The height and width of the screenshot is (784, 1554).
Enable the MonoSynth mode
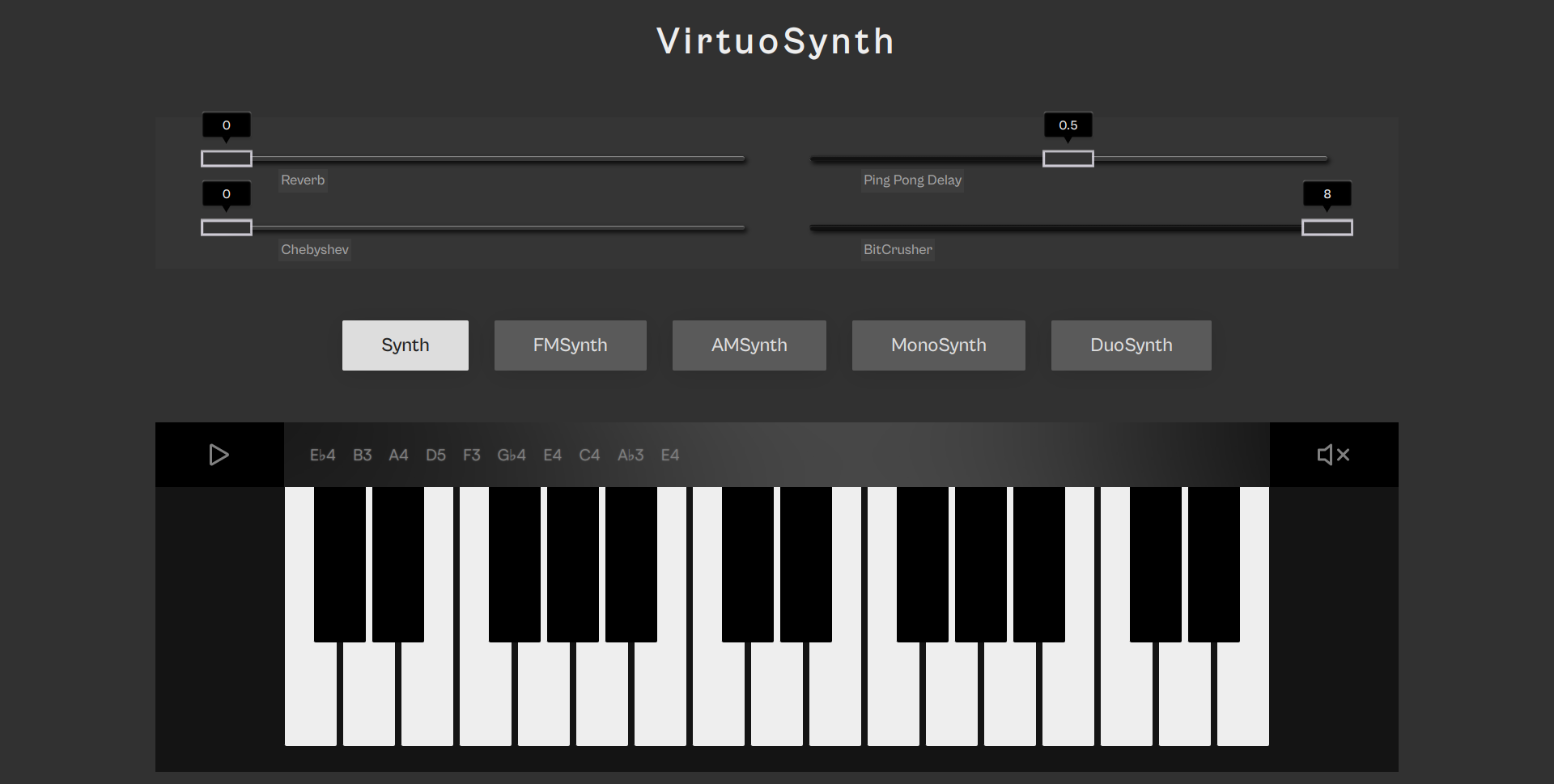[938, 345]
